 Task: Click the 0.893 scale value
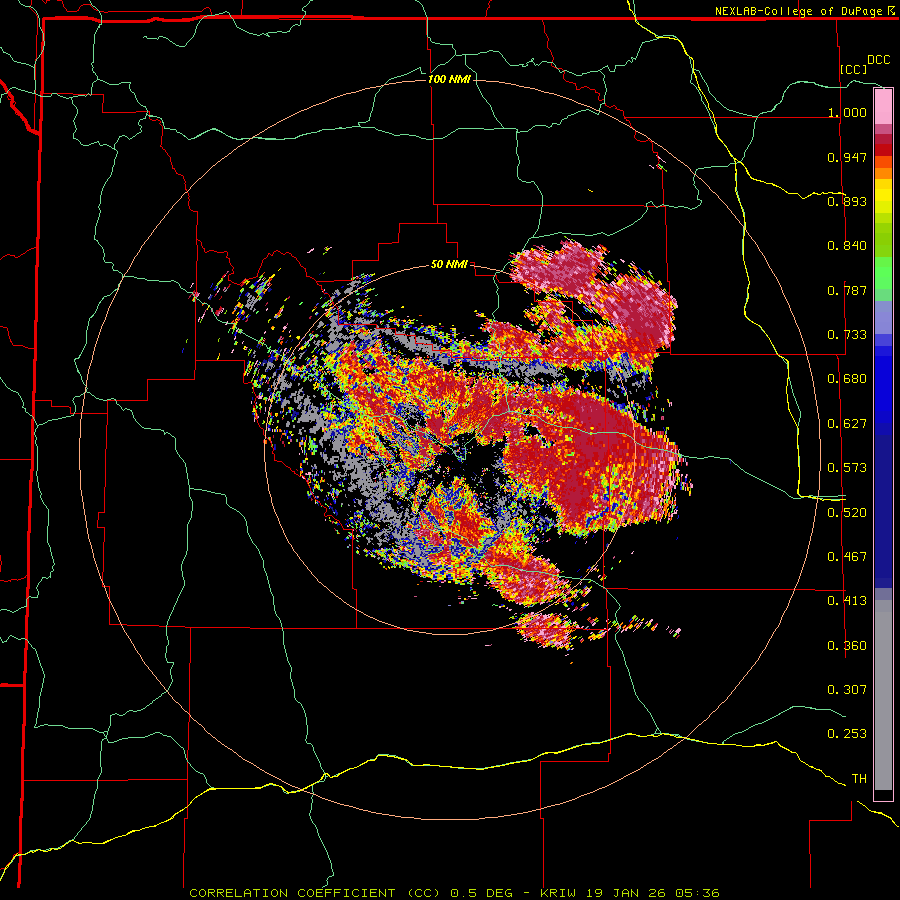pyautogui.click(x=847, y=201)
